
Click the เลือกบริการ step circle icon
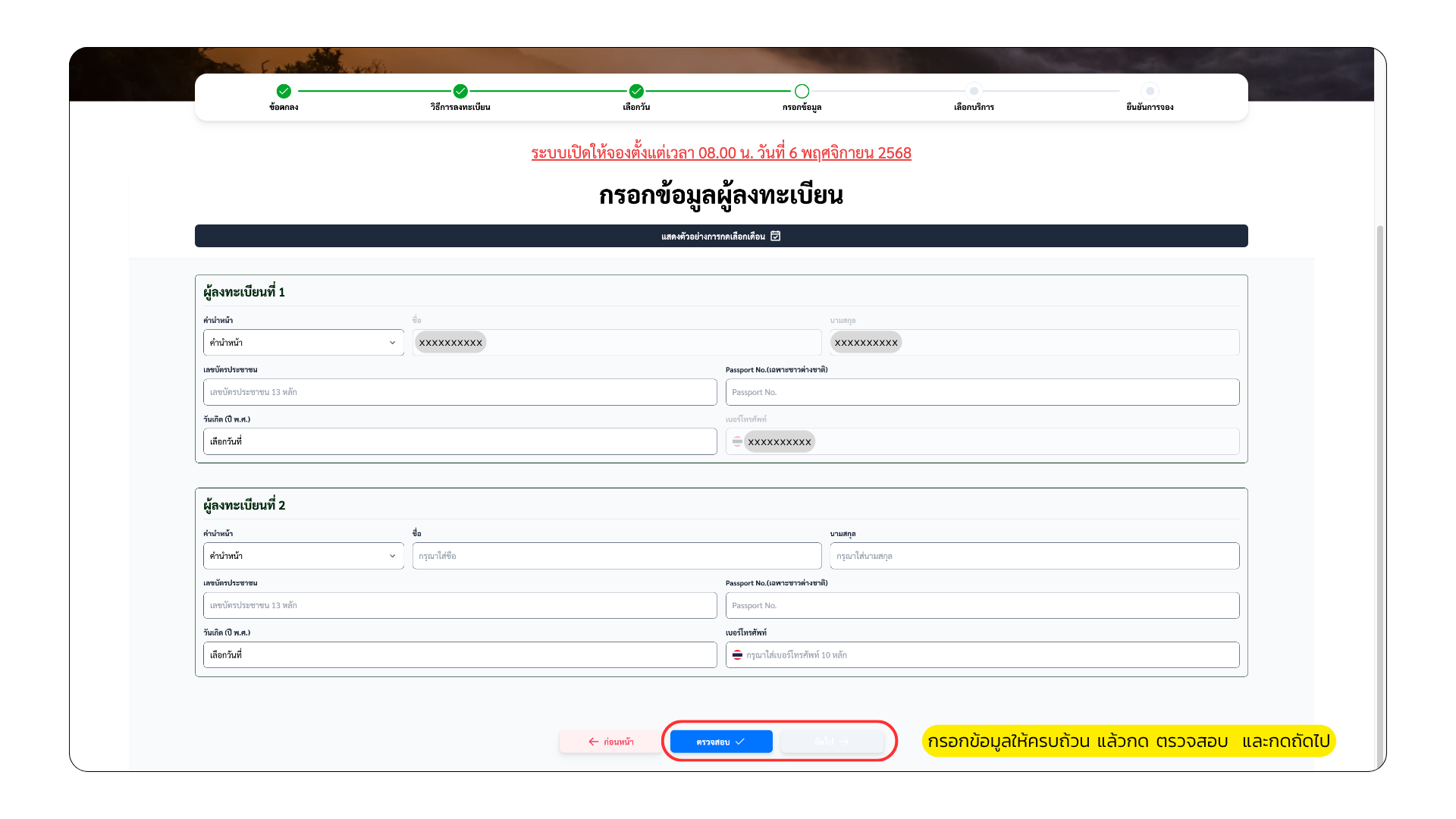(x=975, y=91)
